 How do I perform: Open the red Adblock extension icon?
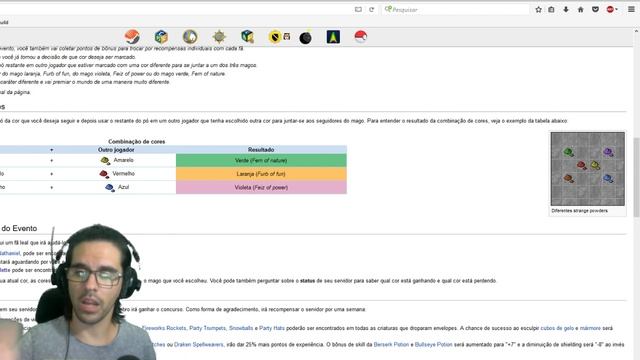610,9
